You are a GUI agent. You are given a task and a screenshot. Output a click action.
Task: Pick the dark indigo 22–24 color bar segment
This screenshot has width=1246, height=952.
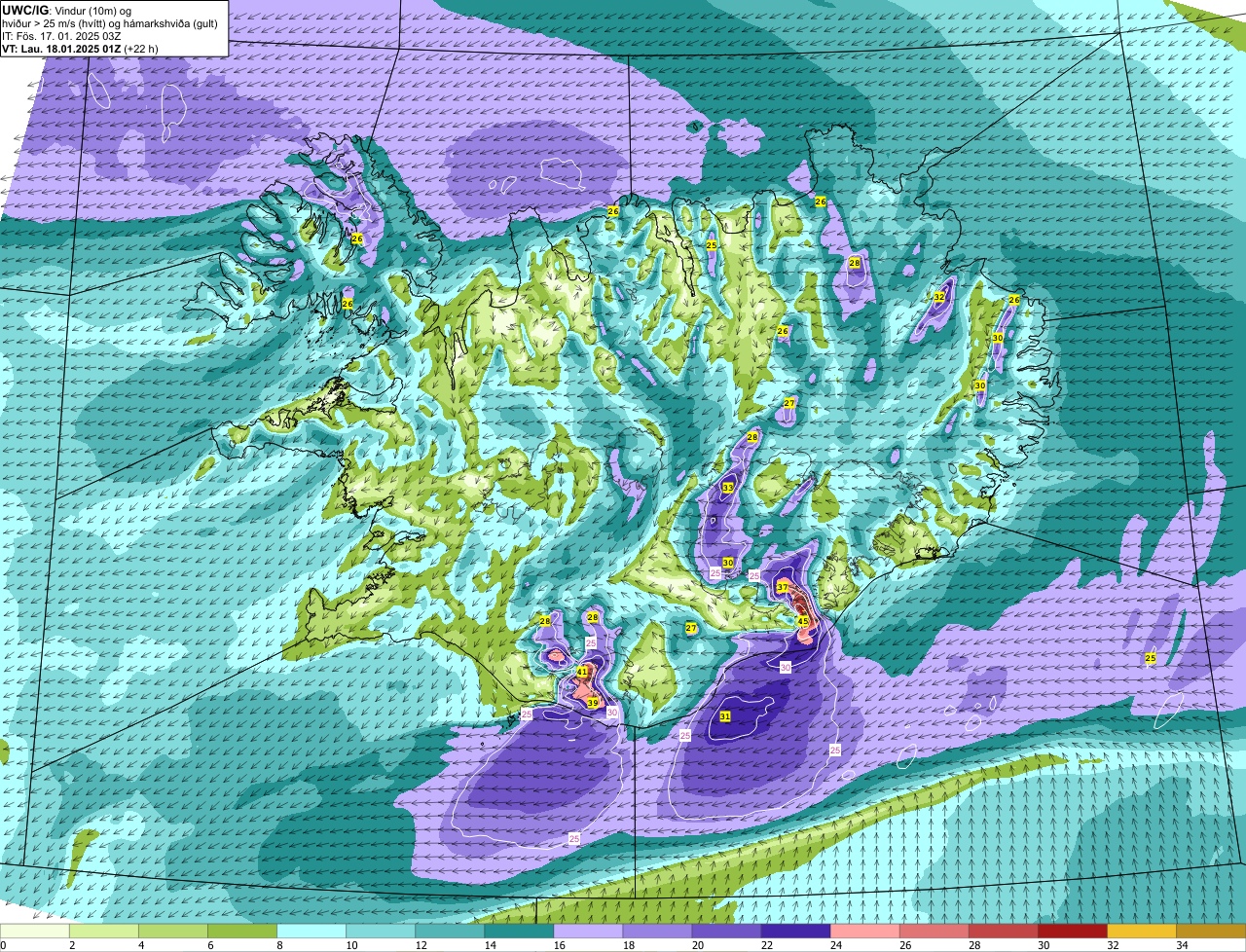[795, 931]
